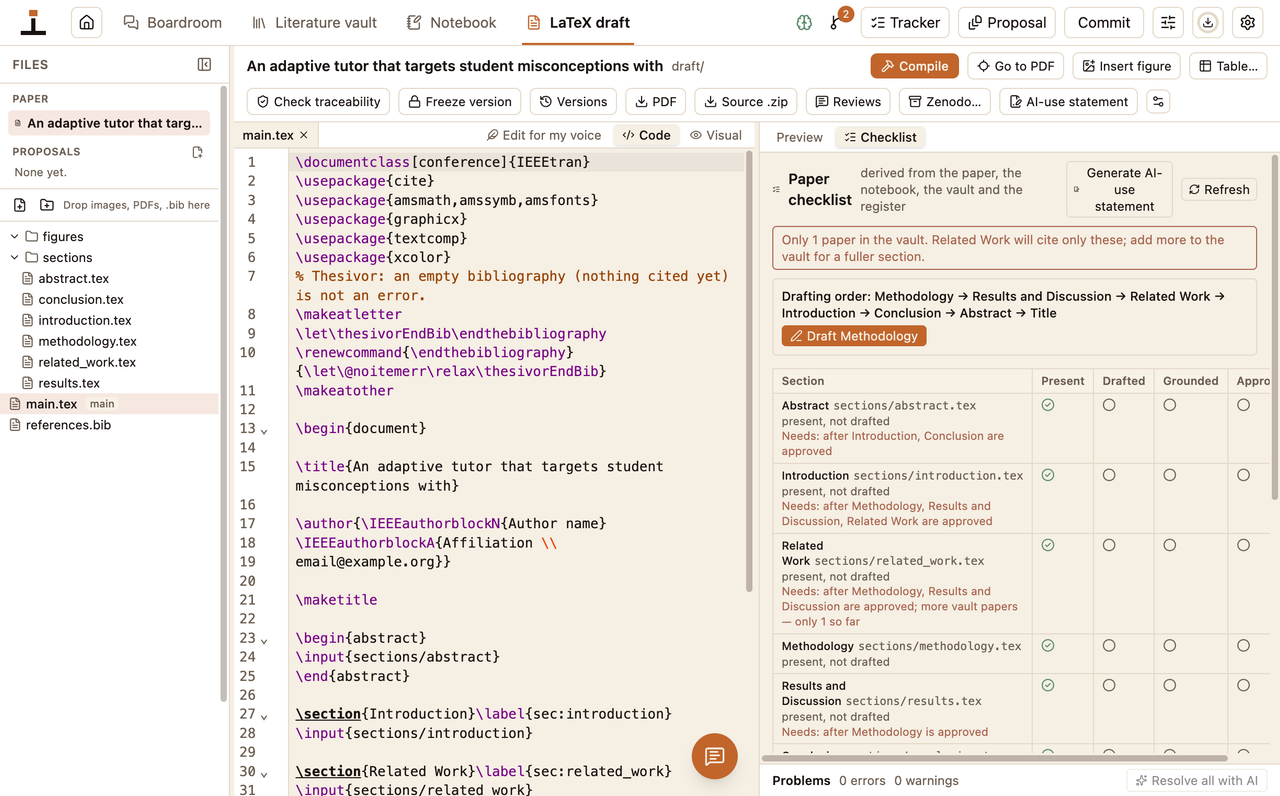The image size is (1280, 796).
Task: Download the PDF from the toolbar
Action: click(655, 101)
